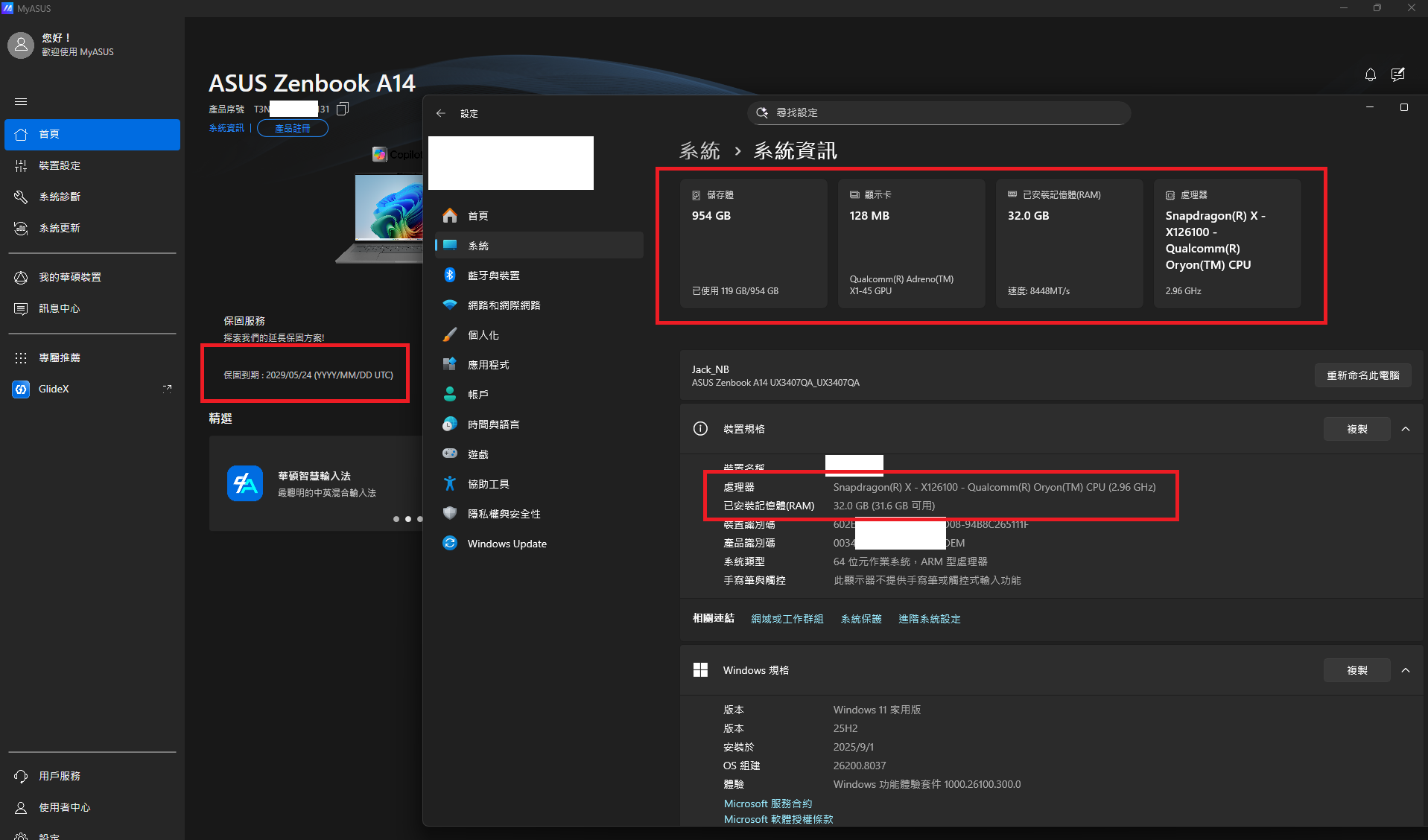Select System Diagnosis in MyASUS sidebar

tap(60, 197)
